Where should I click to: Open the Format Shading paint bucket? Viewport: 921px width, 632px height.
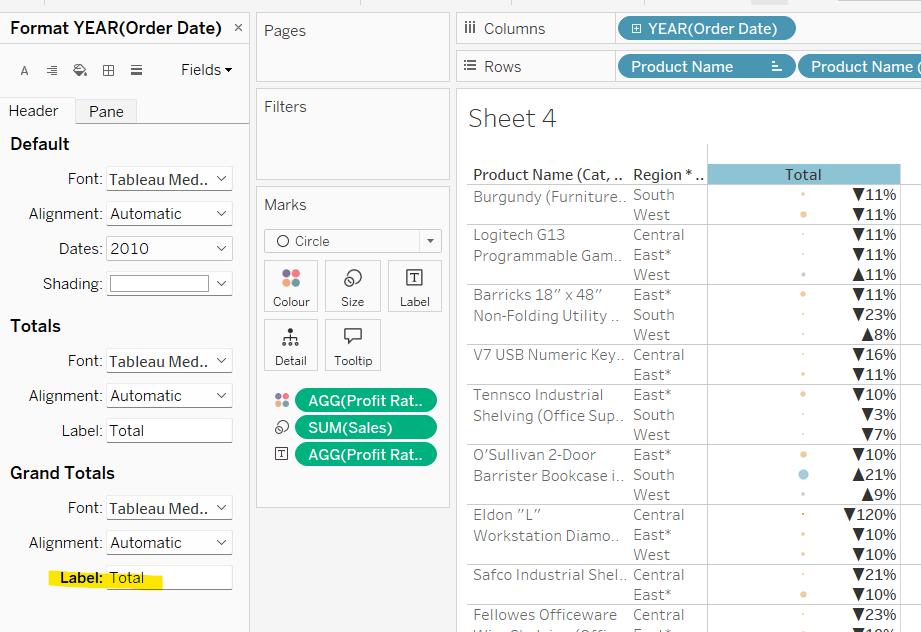click(80, 70)
